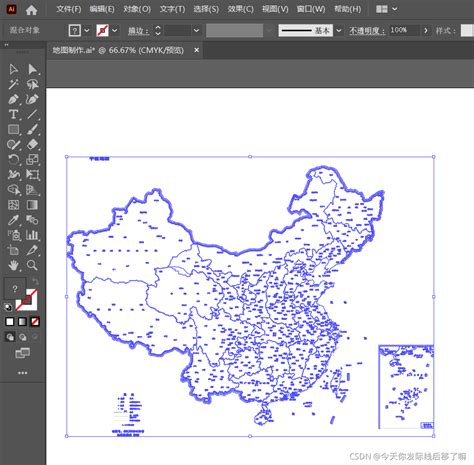Viewport: 474px width, 465px height.
Task: Open the 视图(V) menu
Action: point(275,9)
